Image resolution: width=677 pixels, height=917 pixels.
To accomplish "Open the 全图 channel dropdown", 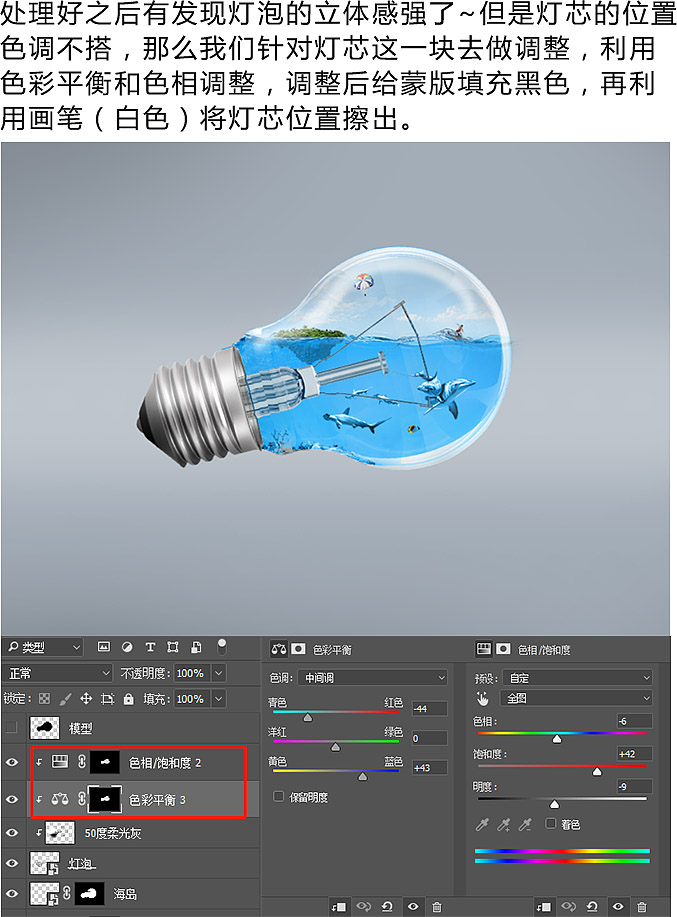I will (x=576, y=698).
